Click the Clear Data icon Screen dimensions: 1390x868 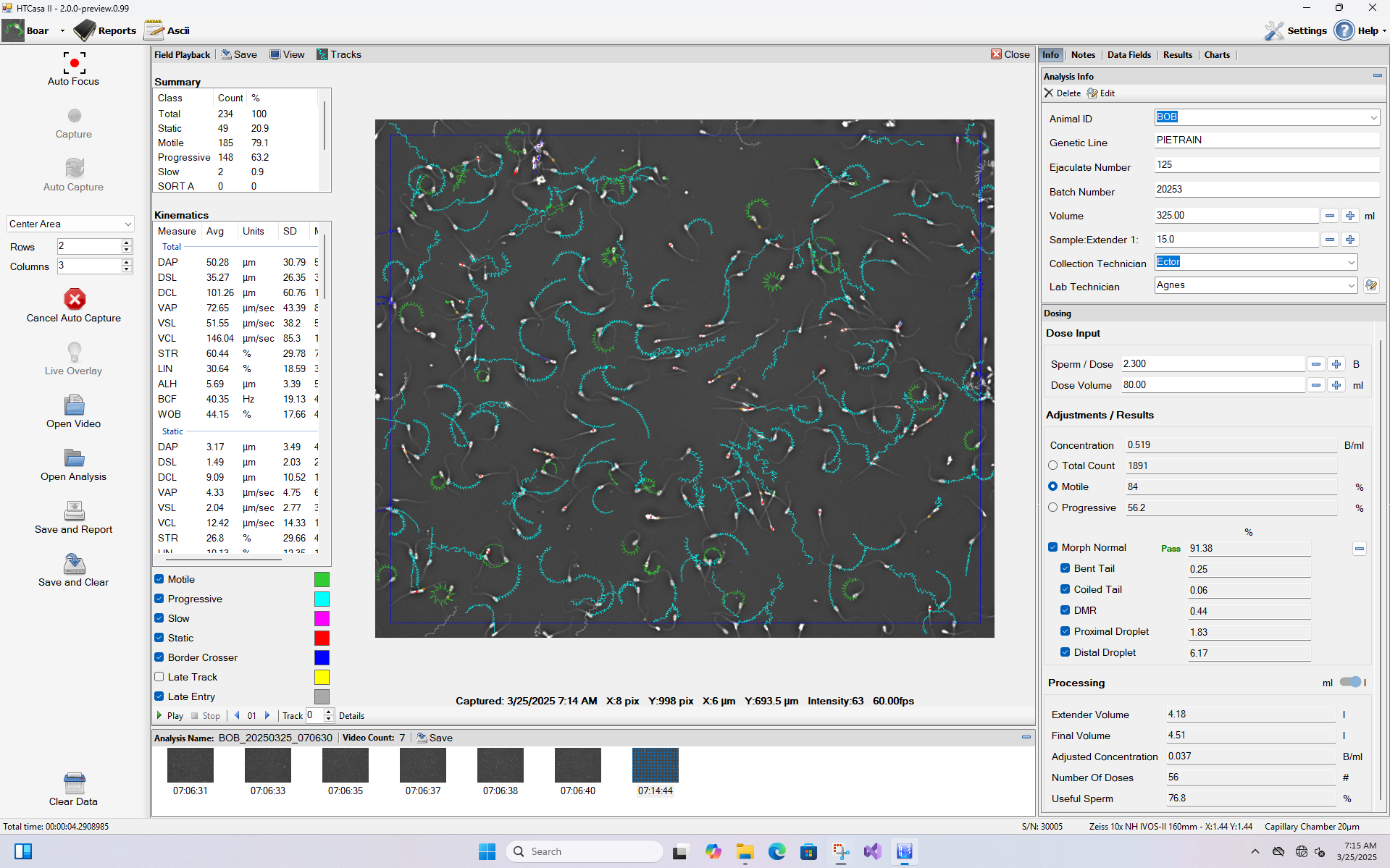[74, 783]
